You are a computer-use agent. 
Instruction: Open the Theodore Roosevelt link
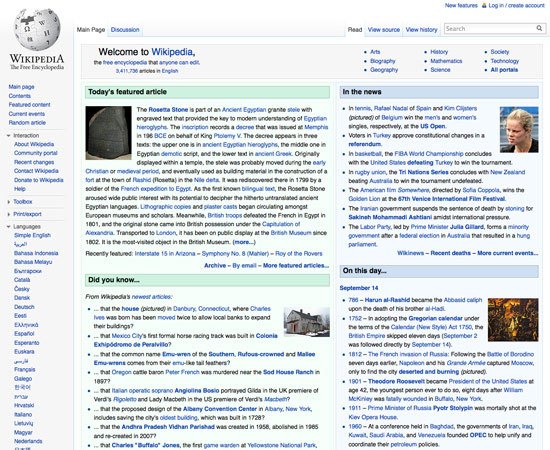tap(396, 381)
